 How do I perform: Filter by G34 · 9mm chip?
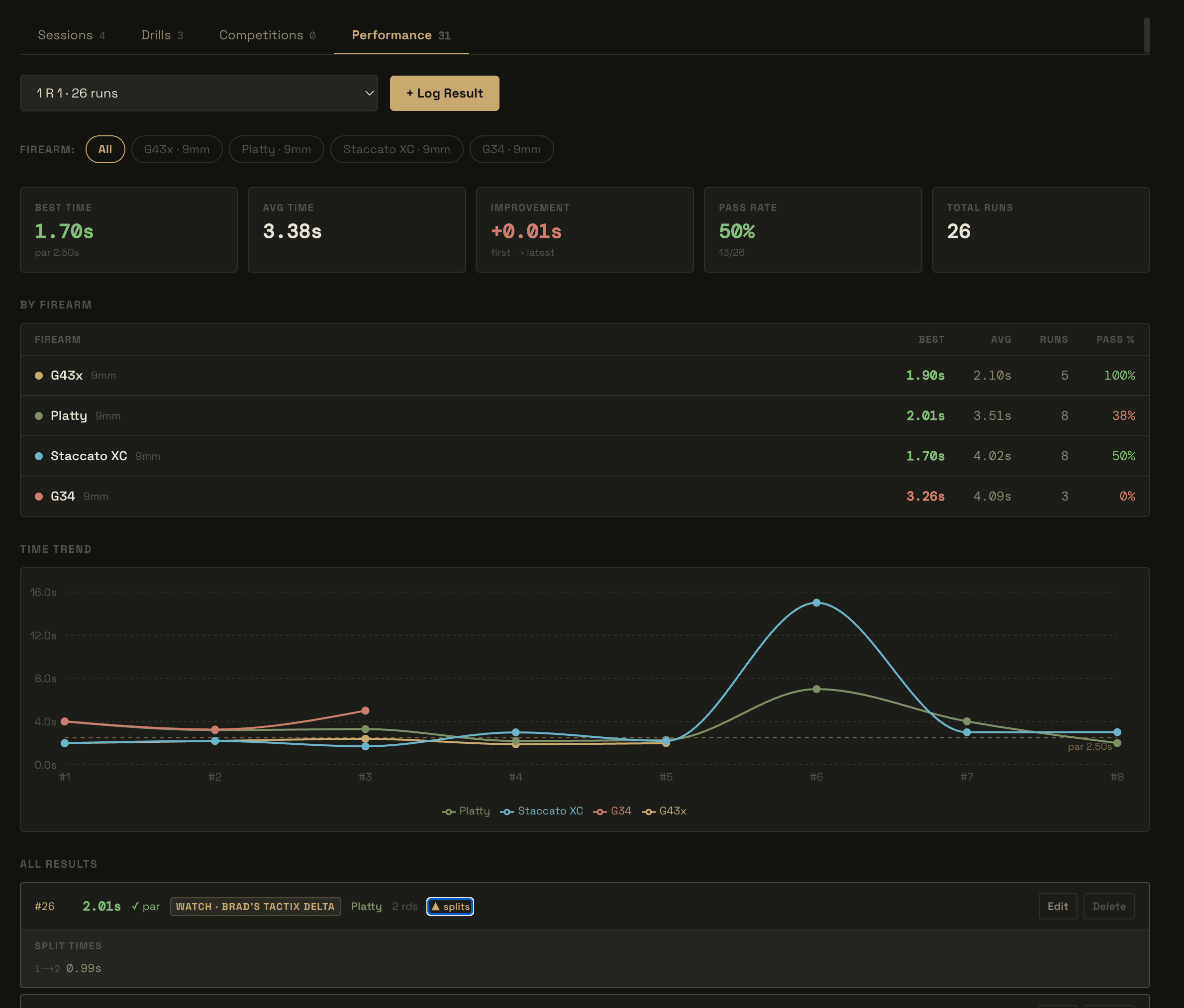(511, 149)
